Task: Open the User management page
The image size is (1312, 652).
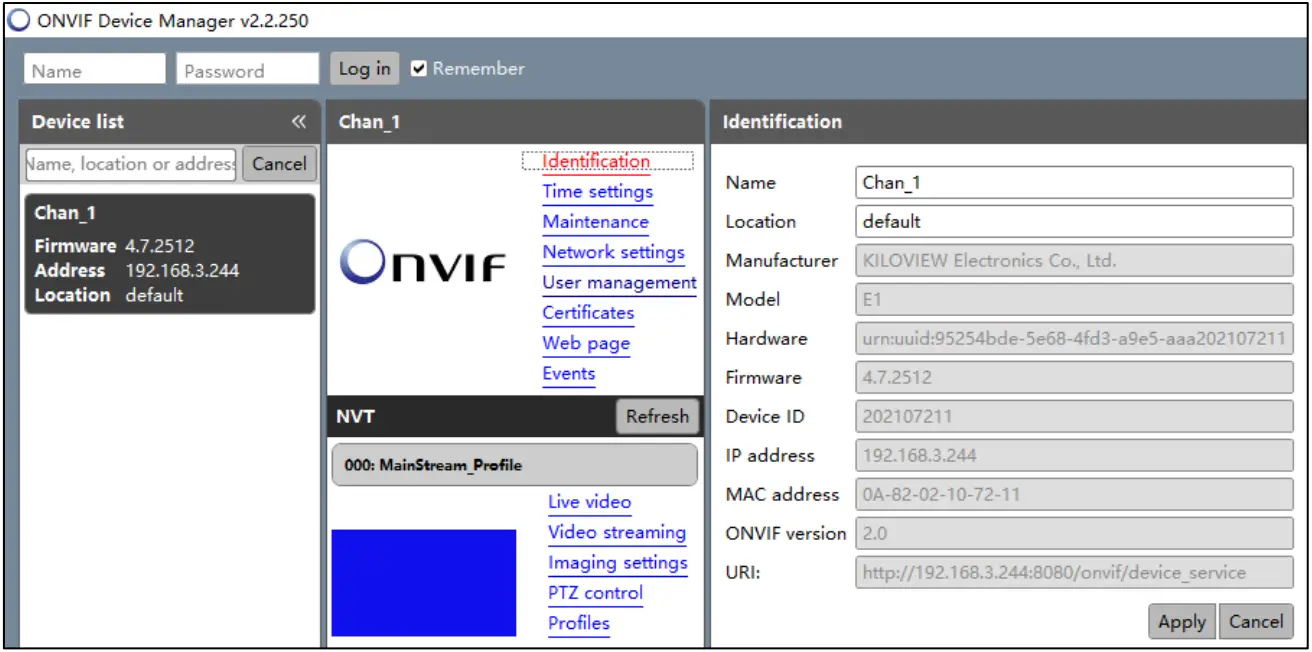Action: pos(620,282)
